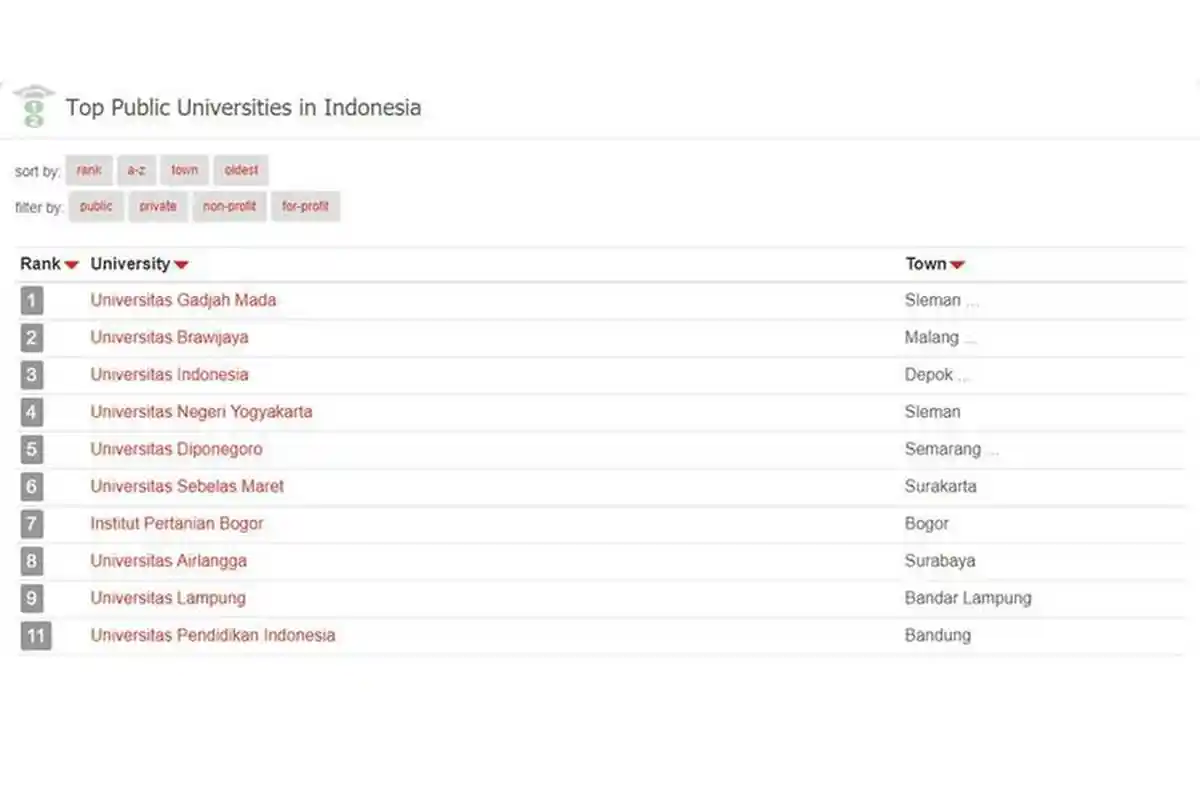Click the rank 1 number badge

tap(32, 300)
